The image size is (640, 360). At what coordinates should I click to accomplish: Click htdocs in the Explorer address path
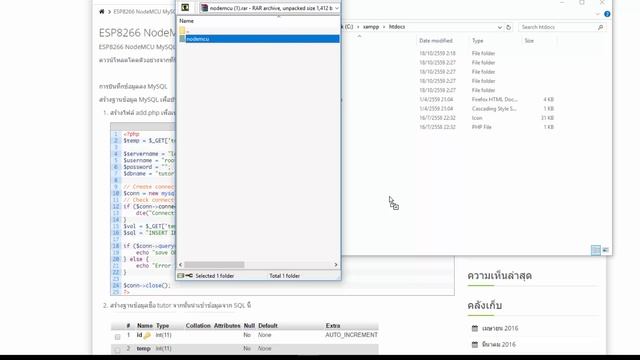(397, 27)
